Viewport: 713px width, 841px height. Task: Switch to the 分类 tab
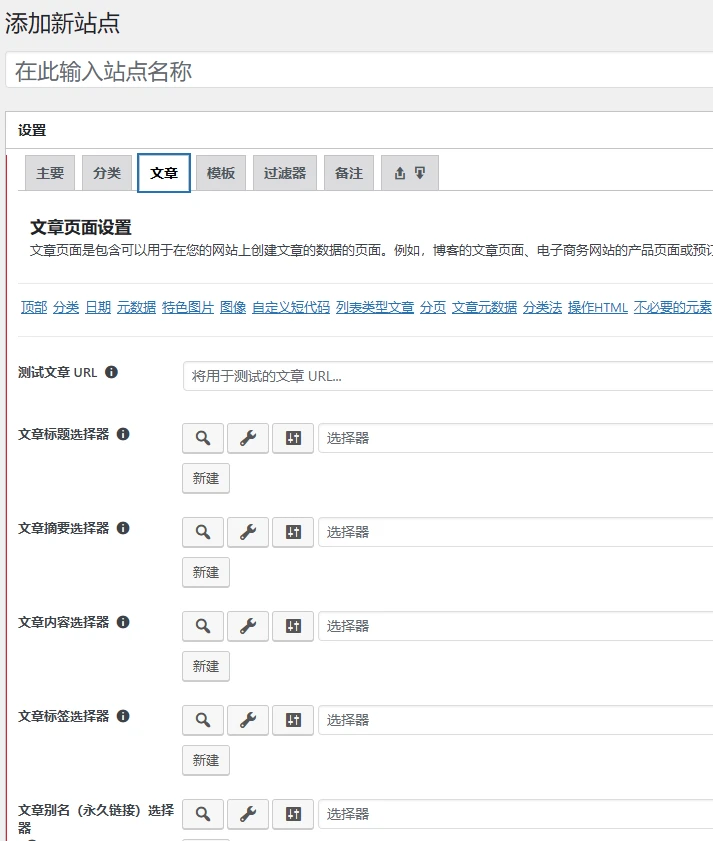pos(107,173)
